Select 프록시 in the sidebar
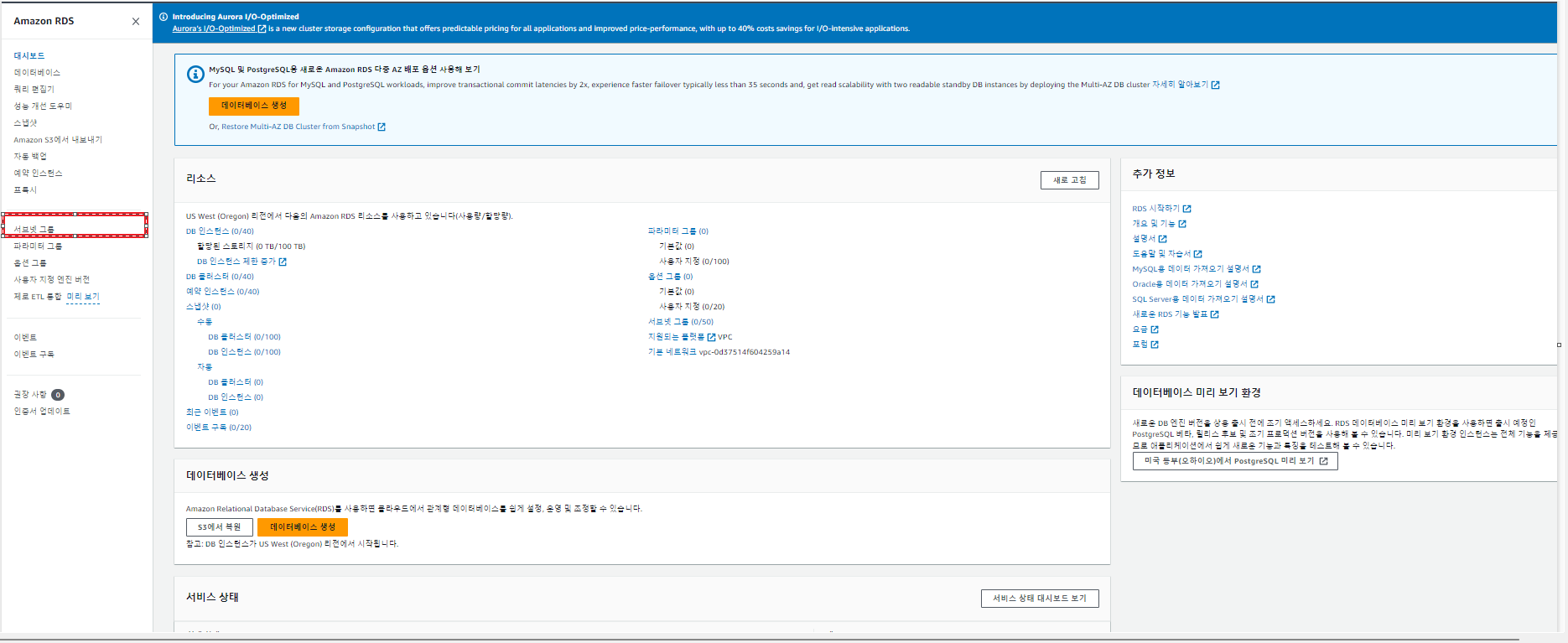 pyautogui.click(x=25, y=189)
